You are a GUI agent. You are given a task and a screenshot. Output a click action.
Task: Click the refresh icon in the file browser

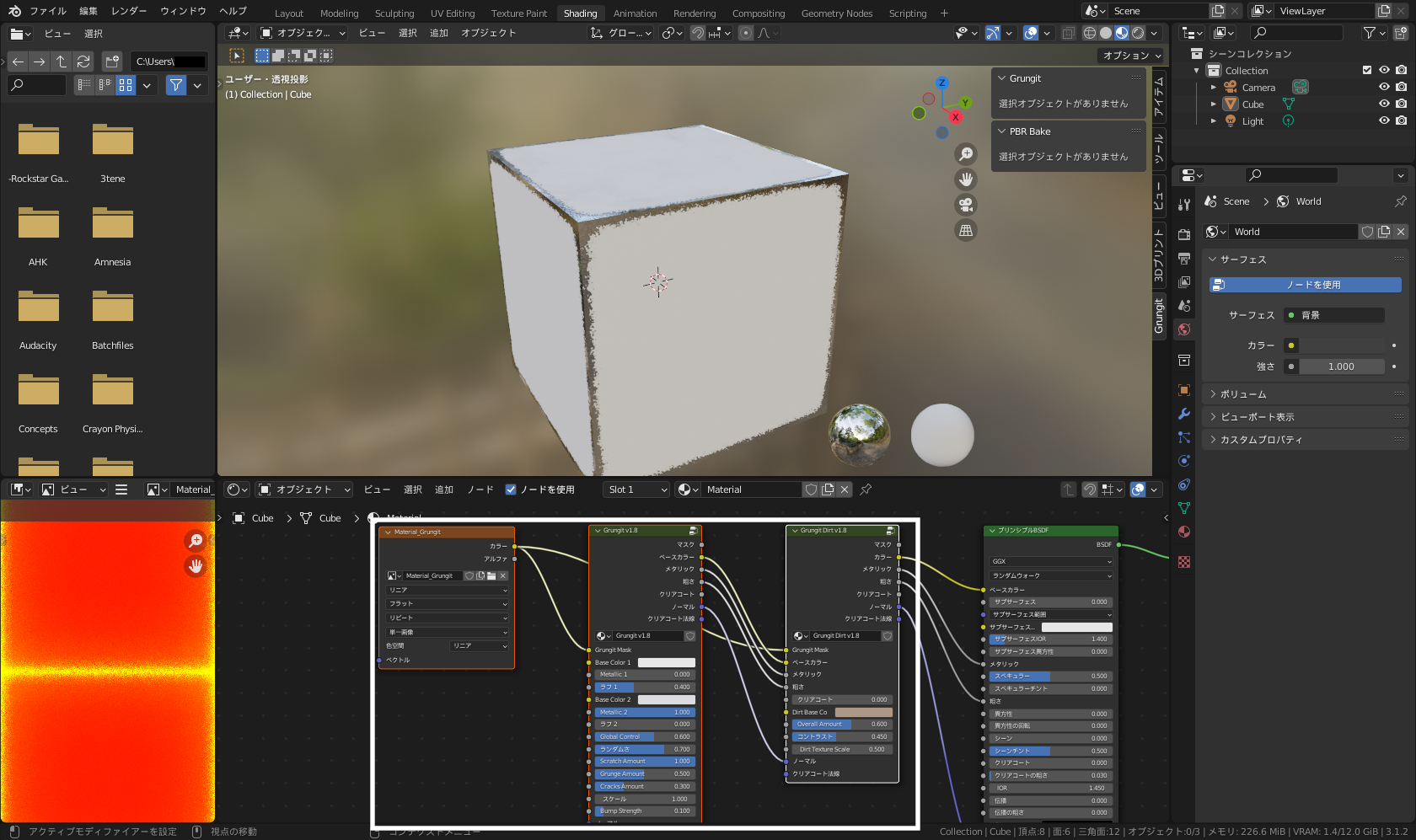pyautogui.click(x=83, y=62)
